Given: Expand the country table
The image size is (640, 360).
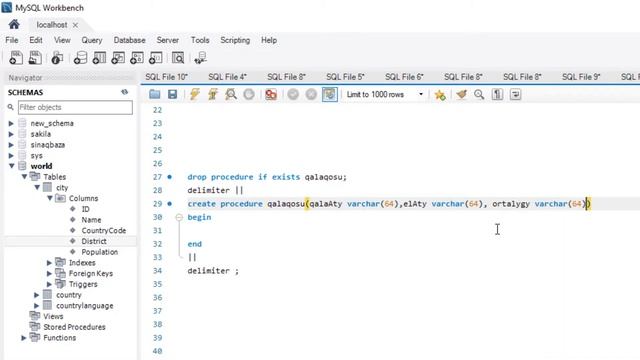Looking at the screenshot, I should click(37, 295).
